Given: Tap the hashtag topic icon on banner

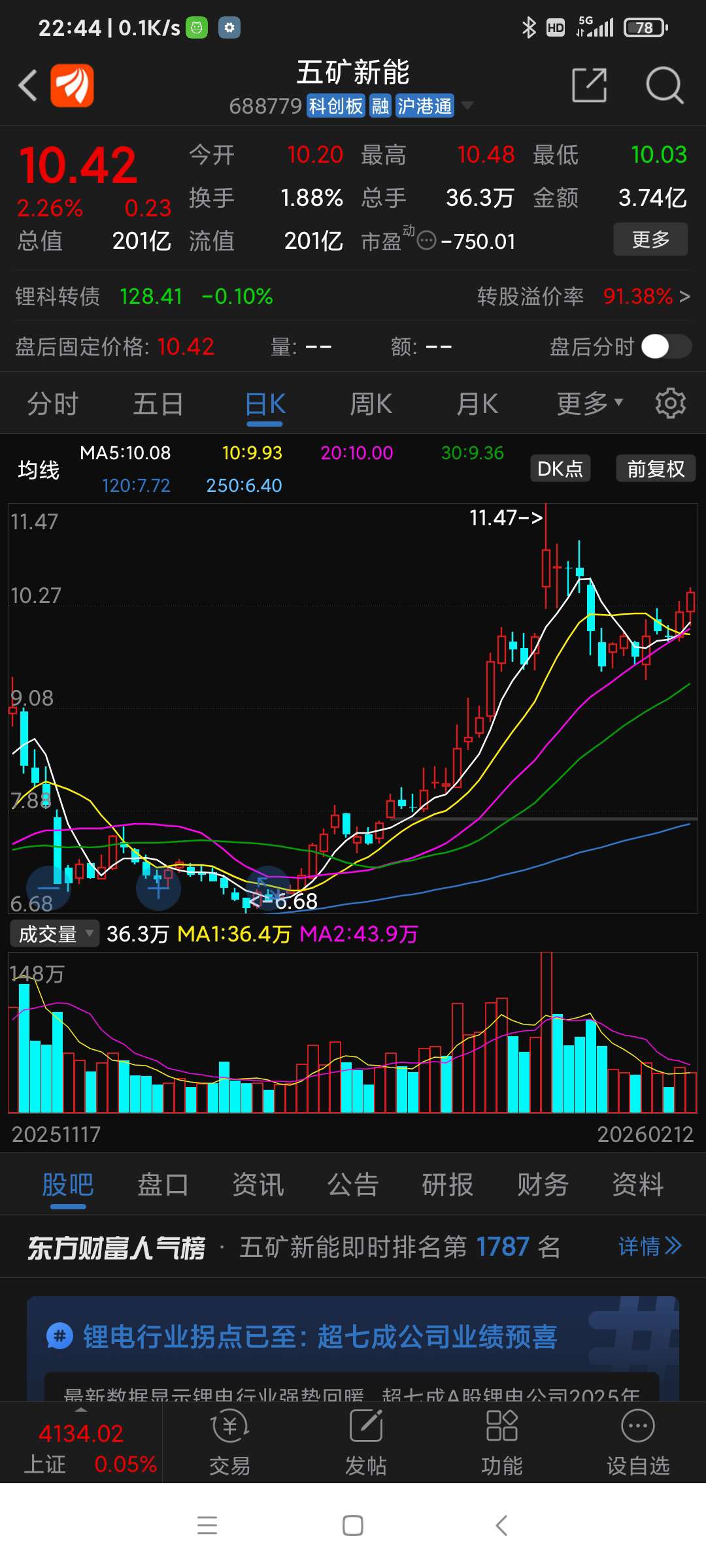Looking at the screenshot, I should coord(59,1335).
